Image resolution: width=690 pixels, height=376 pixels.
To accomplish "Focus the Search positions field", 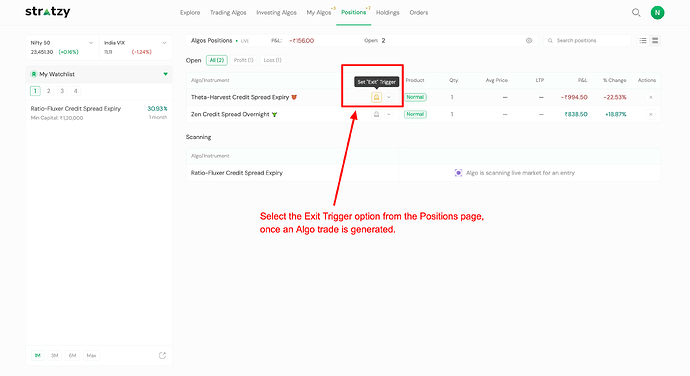I will pyautogui.click(x=587, y=41).
